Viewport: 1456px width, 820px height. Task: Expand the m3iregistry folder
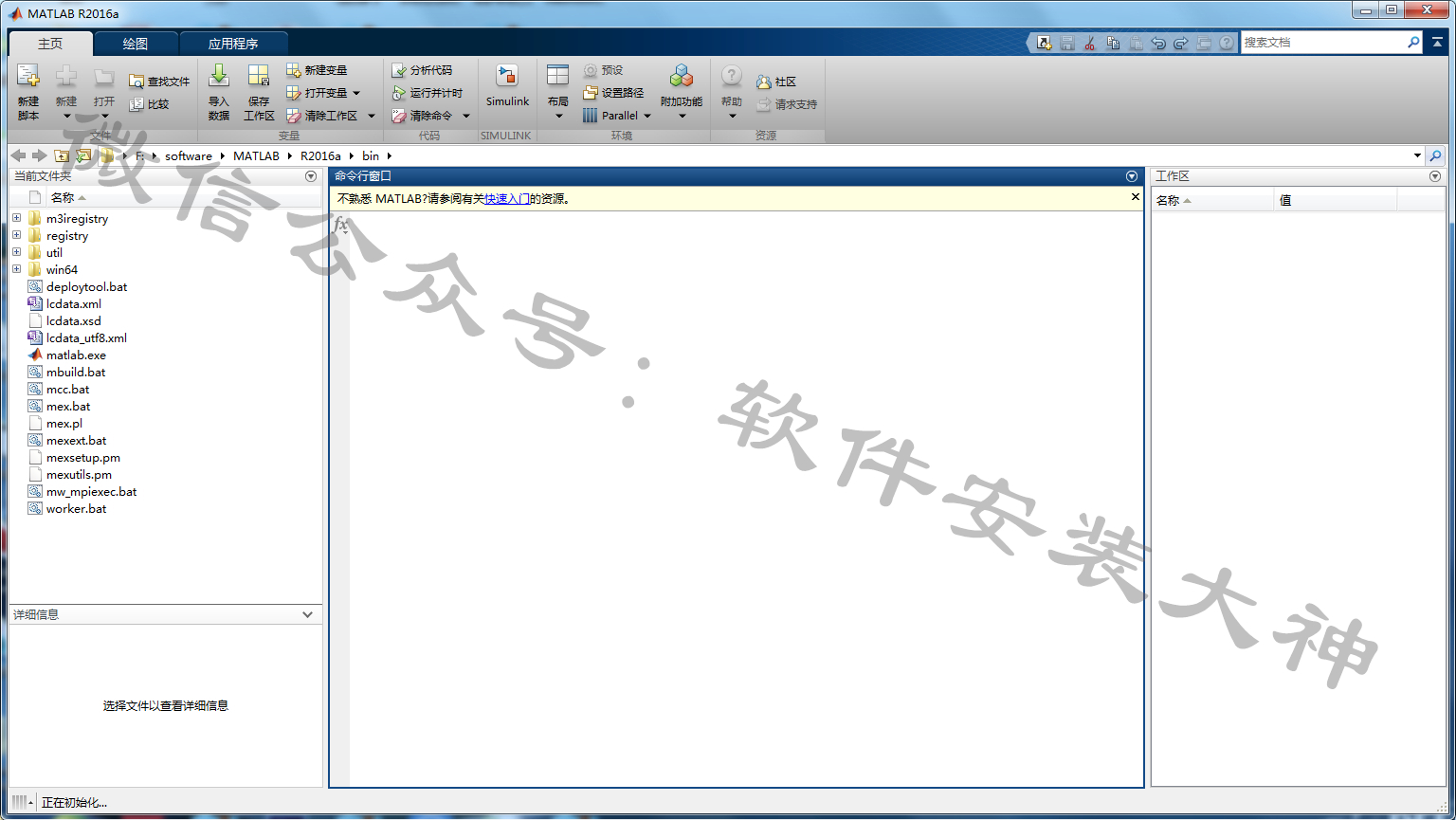16,218
